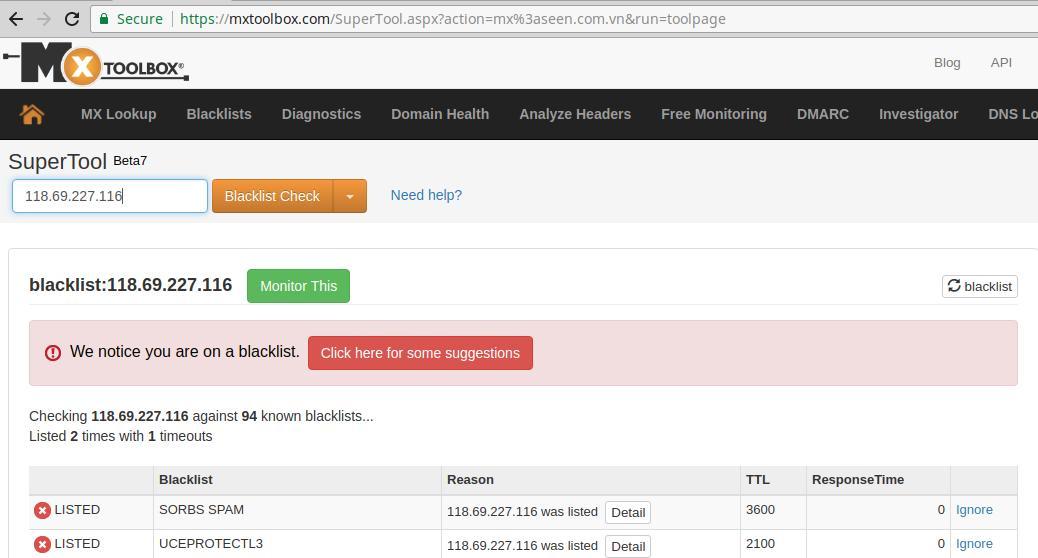Reload the page with browser refresh icon
The width and height of the screenshot is (1038, 558).
point(72,18)
